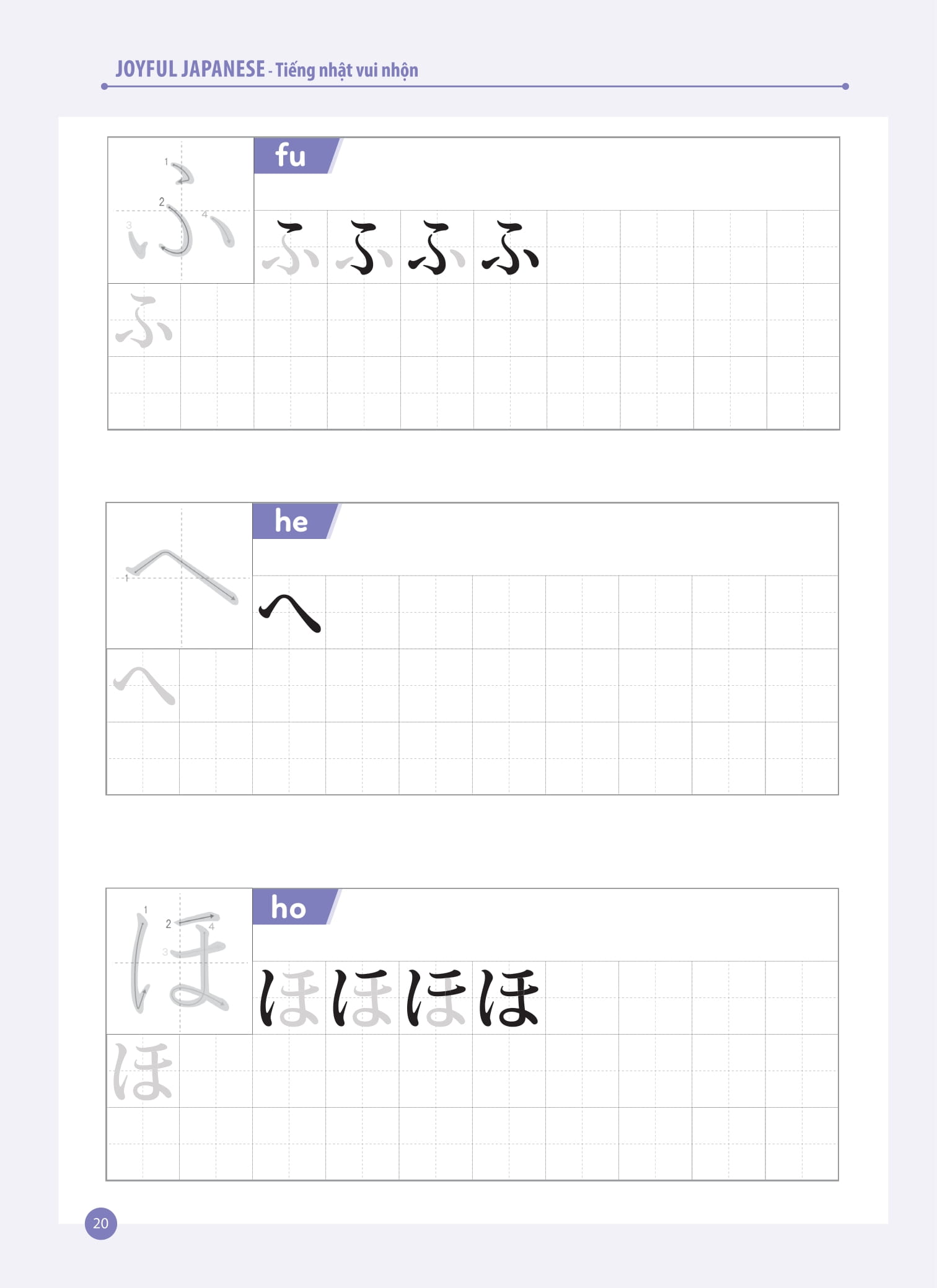937x1288 pixels.
Task: Click the ふ stroke order diagram
Action: (x=181, y=211)
